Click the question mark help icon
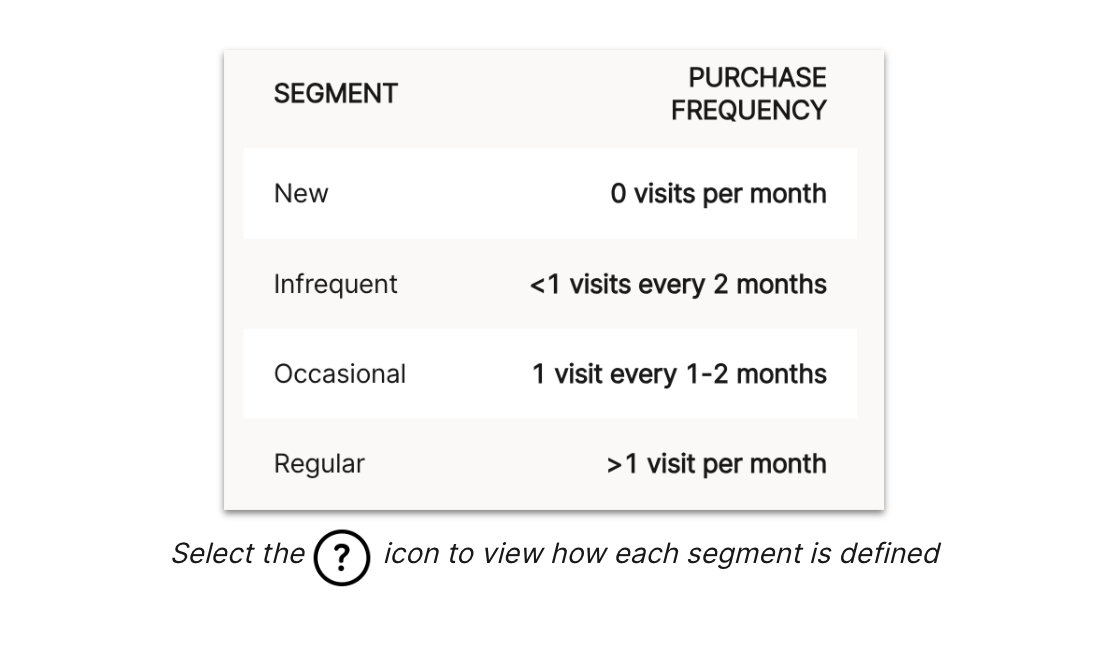Screen dimensions: 1110x648 342,556
